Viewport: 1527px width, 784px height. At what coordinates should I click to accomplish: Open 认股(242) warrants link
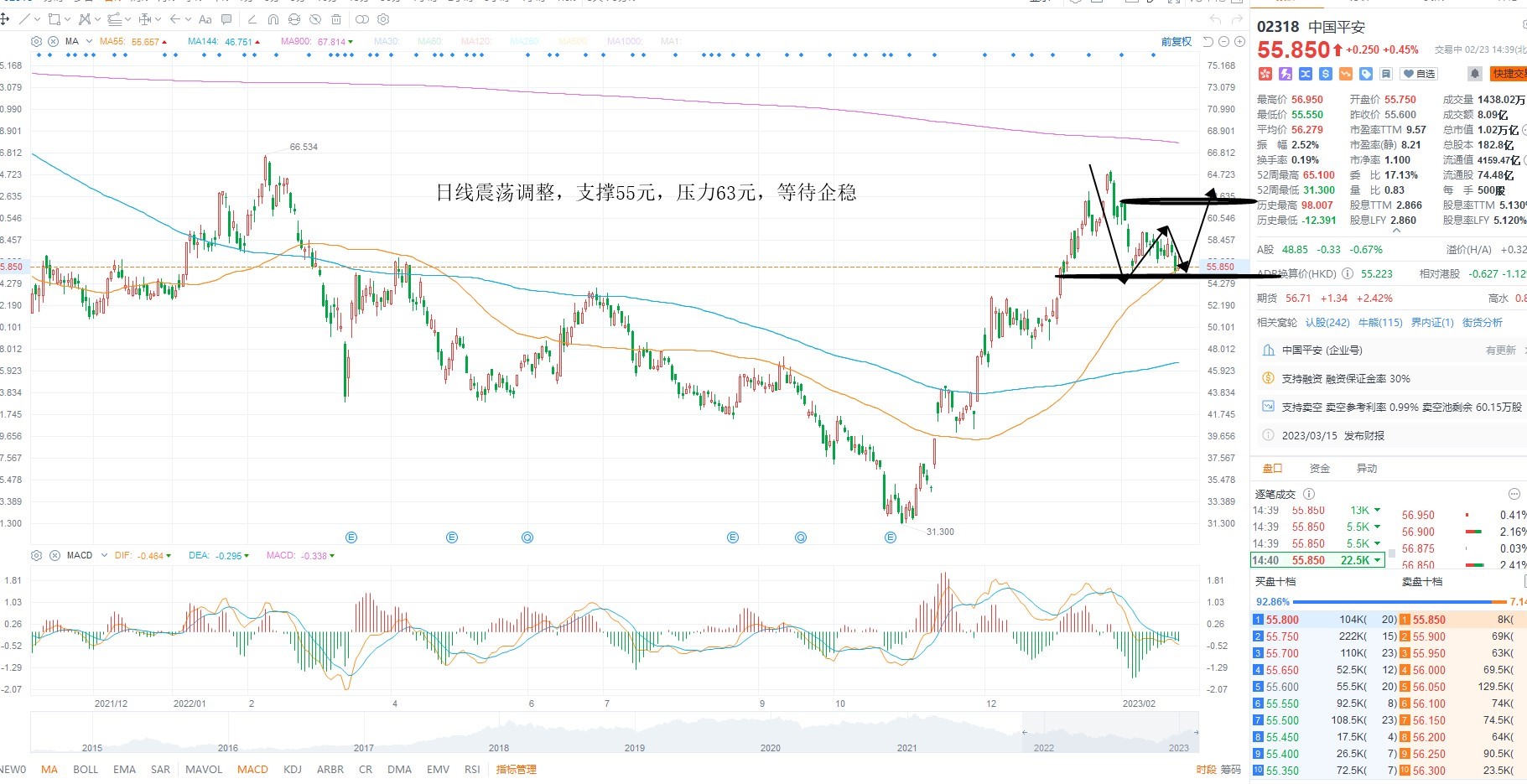[1327, 323]
